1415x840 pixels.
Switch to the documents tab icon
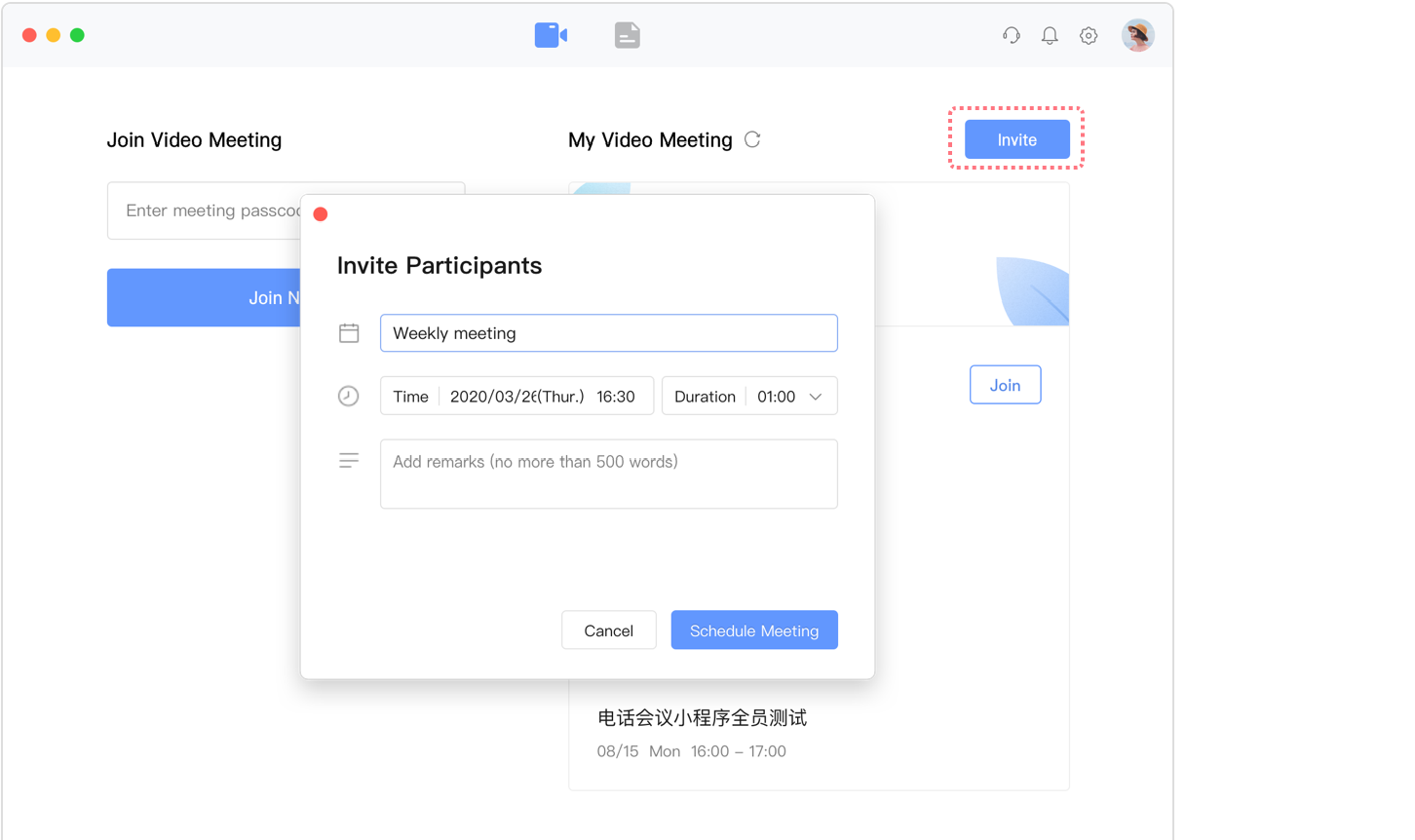point(628,36)
